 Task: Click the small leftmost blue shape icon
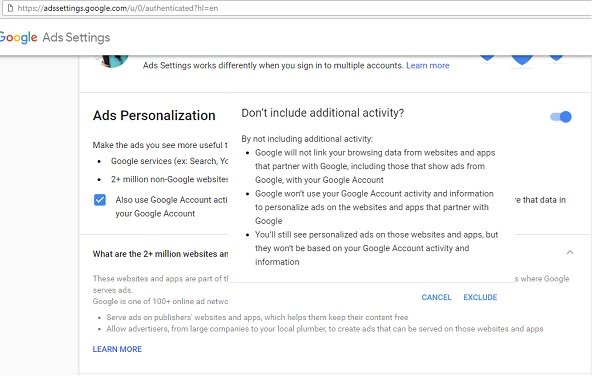(x=488, y=58)
